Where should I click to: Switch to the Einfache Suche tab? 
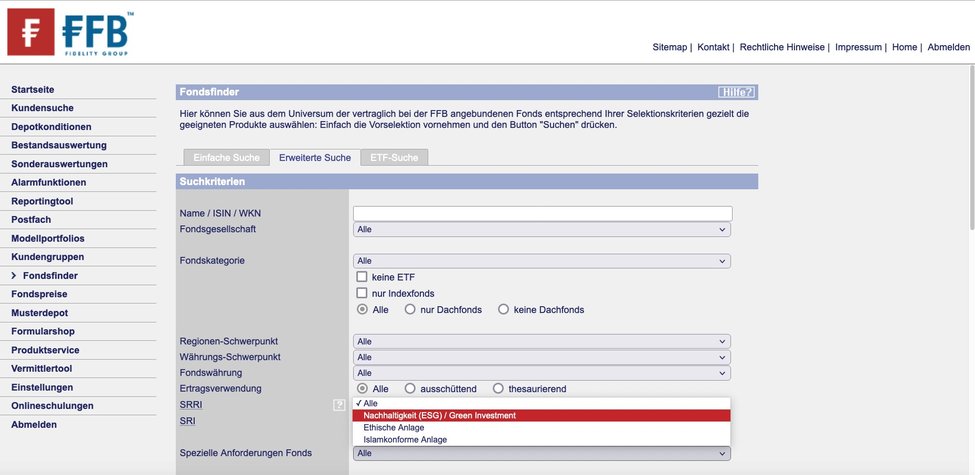tap(226, 157)
